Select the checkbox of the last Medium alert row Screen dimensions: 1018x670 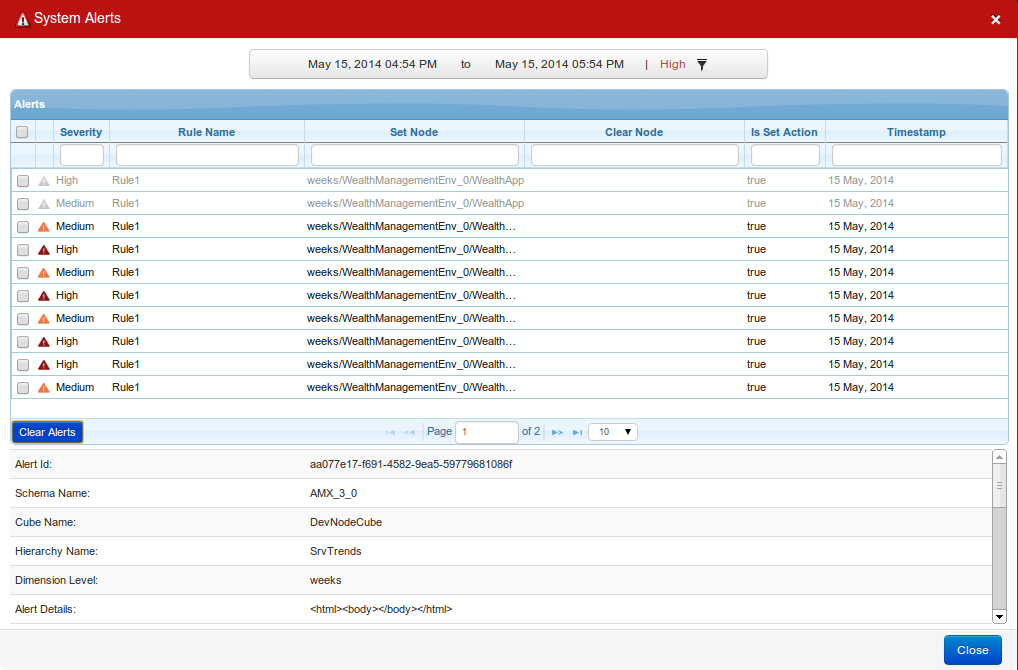(x=22, y=388)
